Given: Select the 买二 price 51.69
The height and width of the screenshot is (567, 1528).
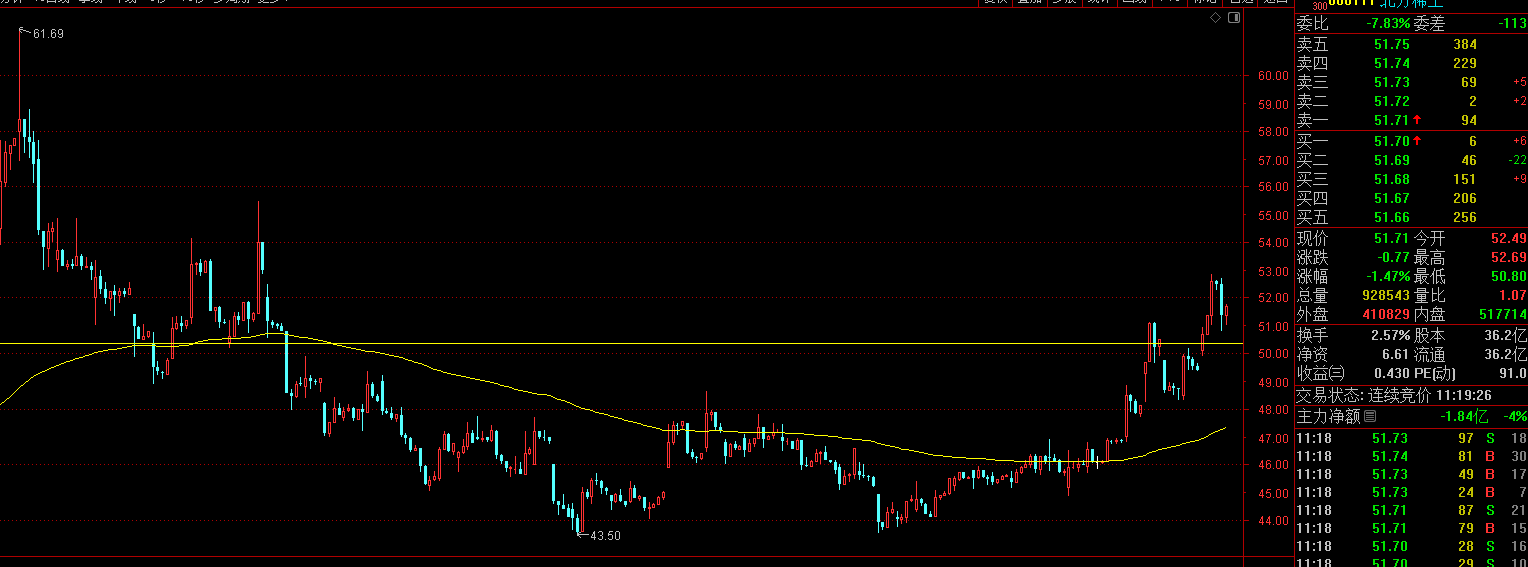Looking at the screenshot, I should (1392, 161).
